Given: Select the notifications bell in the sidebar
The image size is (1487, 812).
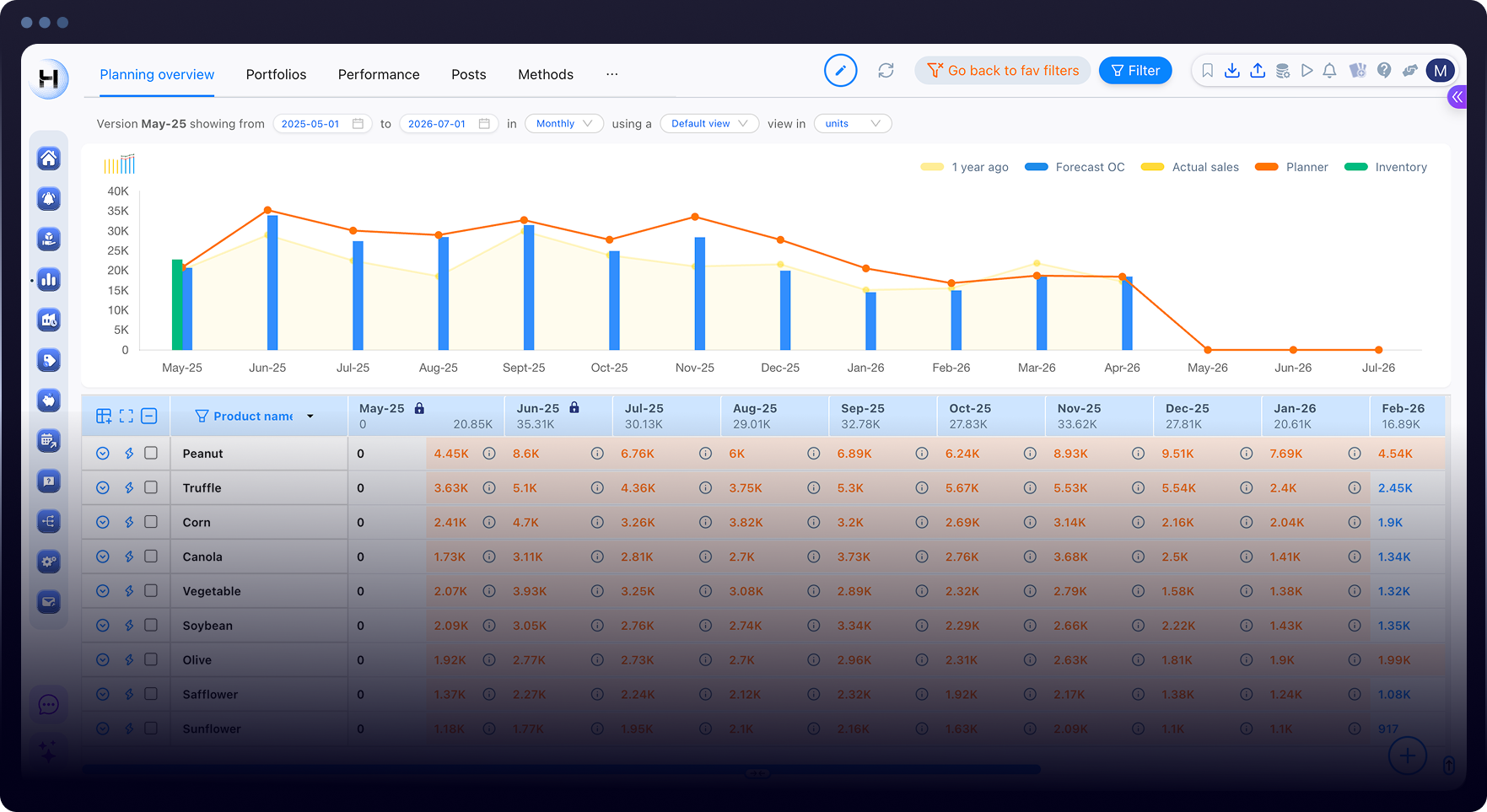Looking at the screenshot, I should 49,199.
